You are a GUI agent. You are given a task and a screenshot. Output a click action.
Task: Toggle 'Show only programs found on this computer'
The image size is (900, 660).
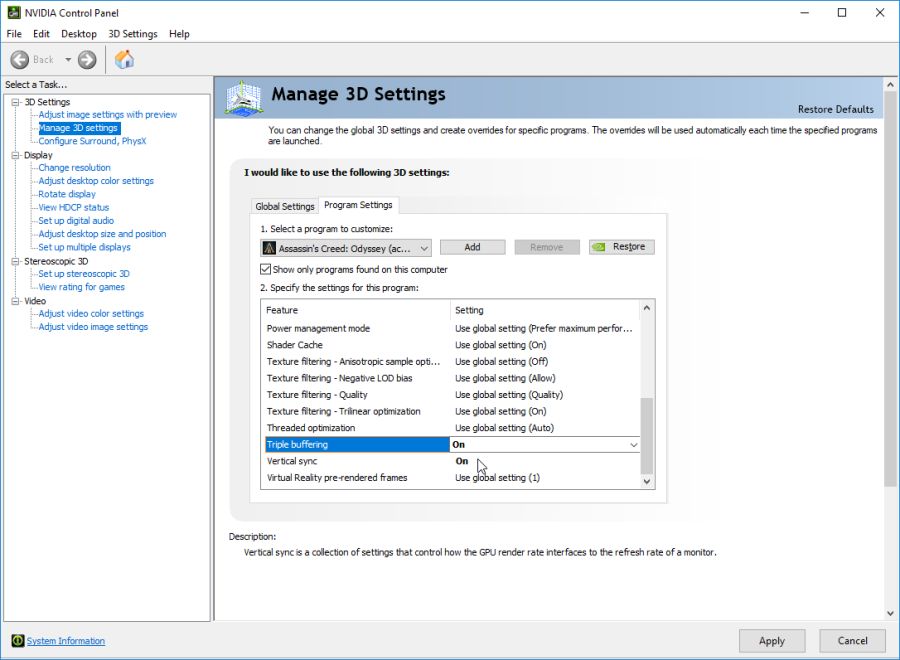tap(265, 269)
